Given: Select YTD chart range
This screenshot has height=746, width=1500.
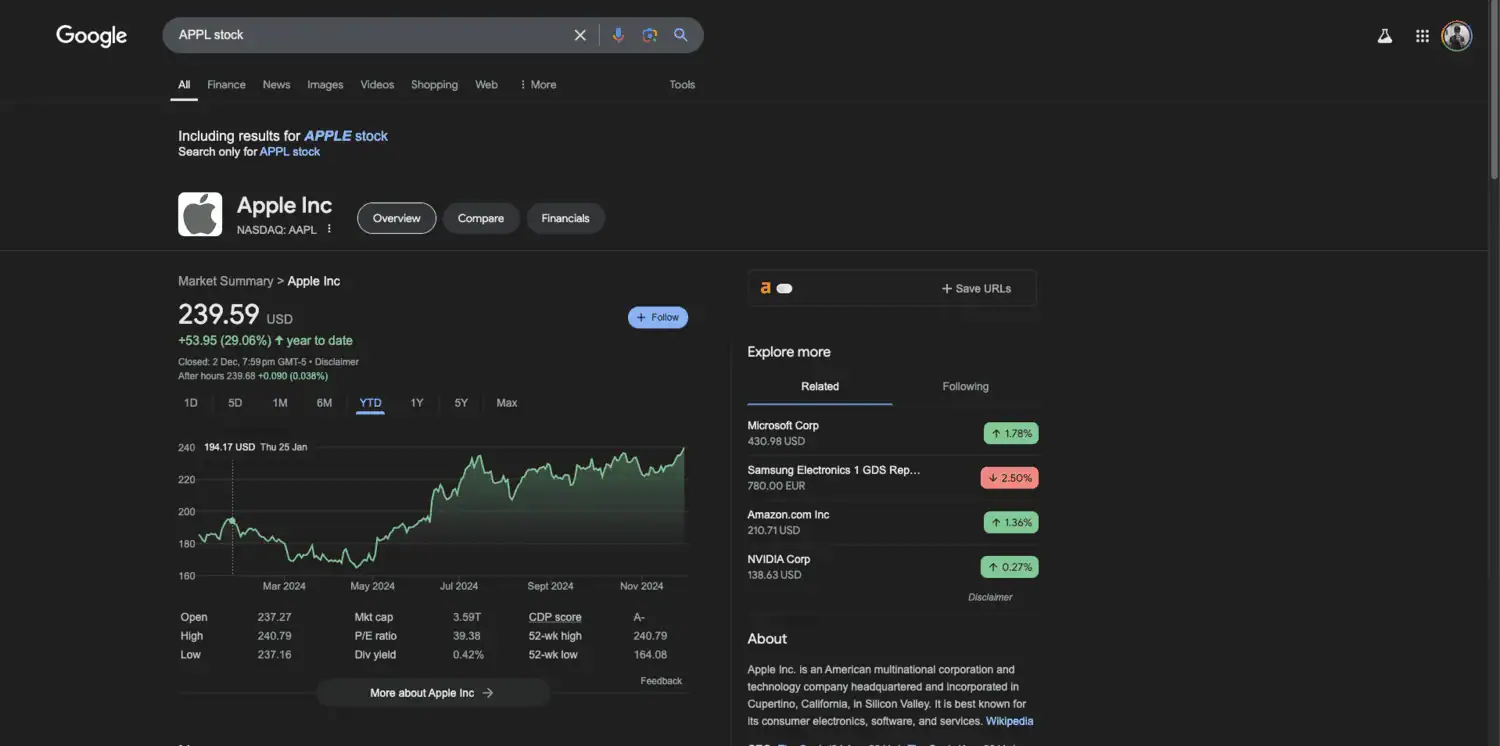Looking at the screenshot, I should [x=370, y=403].
